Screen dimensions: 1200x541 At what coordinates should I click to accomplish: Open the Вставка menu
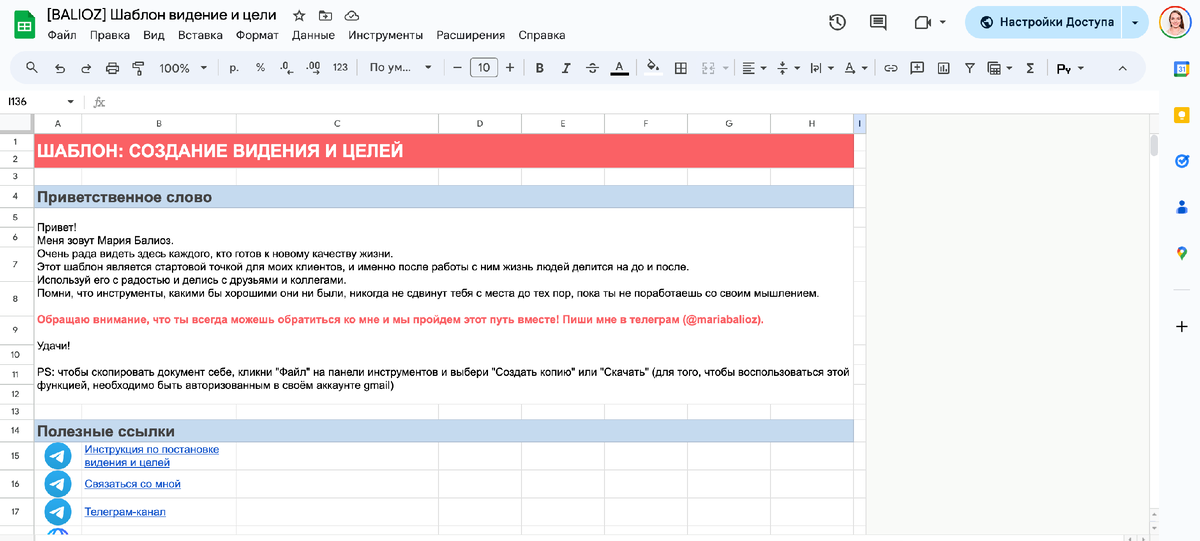coord(200,35)
